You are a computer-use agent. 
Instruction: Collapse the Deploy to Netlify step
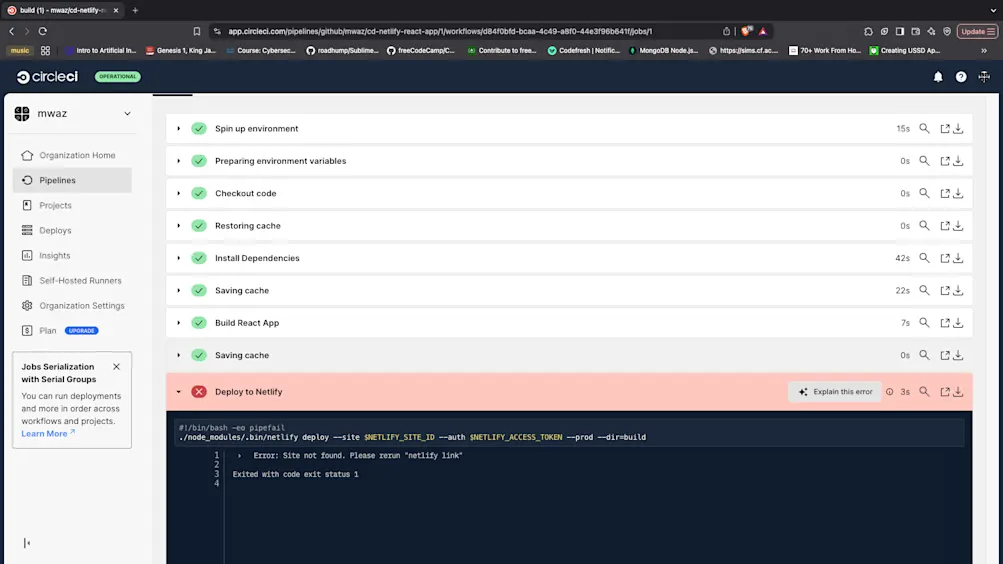pos(178,392)
